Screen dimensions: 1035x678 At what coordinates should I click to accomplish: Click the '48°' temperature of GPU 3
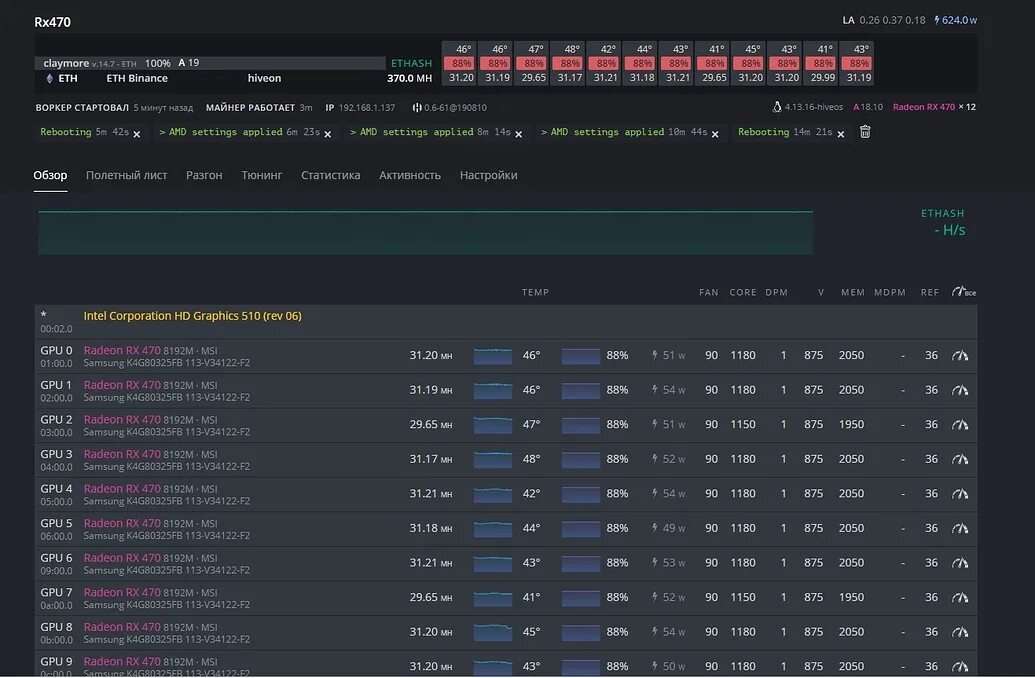(531, 459)
